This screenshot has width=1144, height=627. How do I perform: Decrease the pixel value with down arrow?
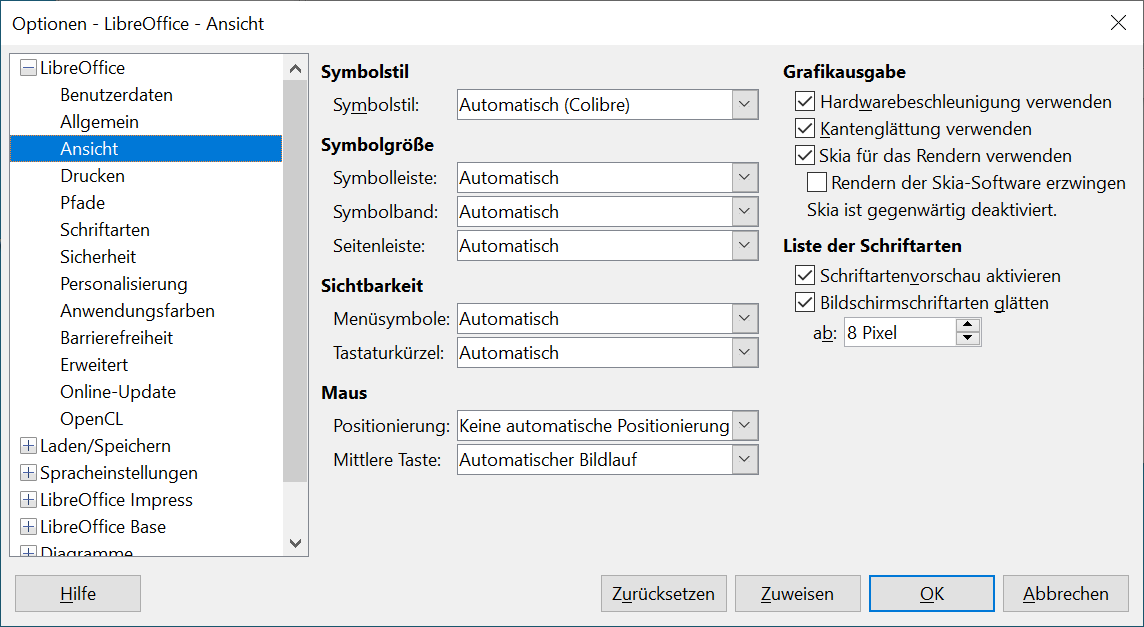coord(967,339)
